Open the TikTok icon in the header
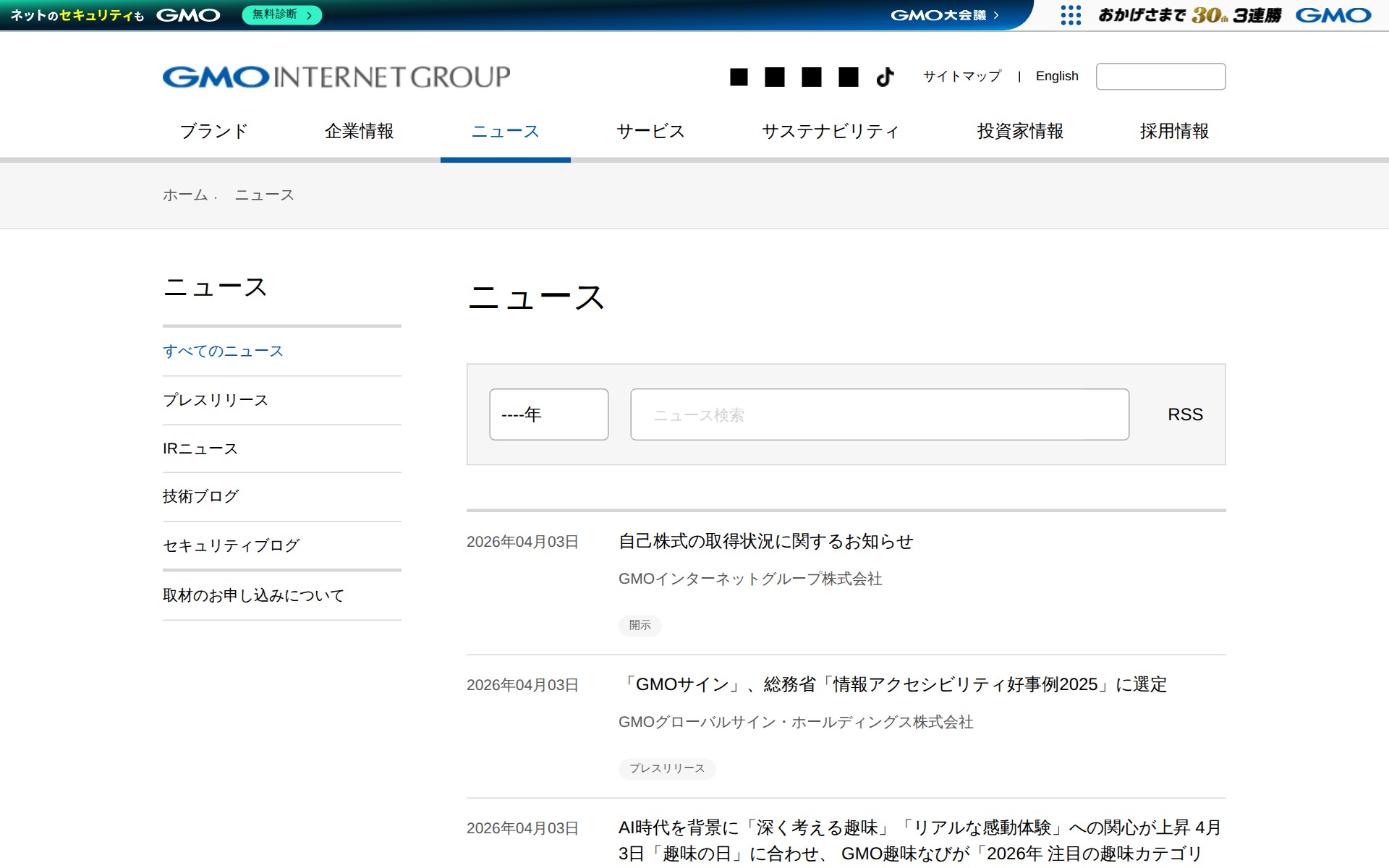This screenshot has height=868, width=1389. click(x=884, y=76)
